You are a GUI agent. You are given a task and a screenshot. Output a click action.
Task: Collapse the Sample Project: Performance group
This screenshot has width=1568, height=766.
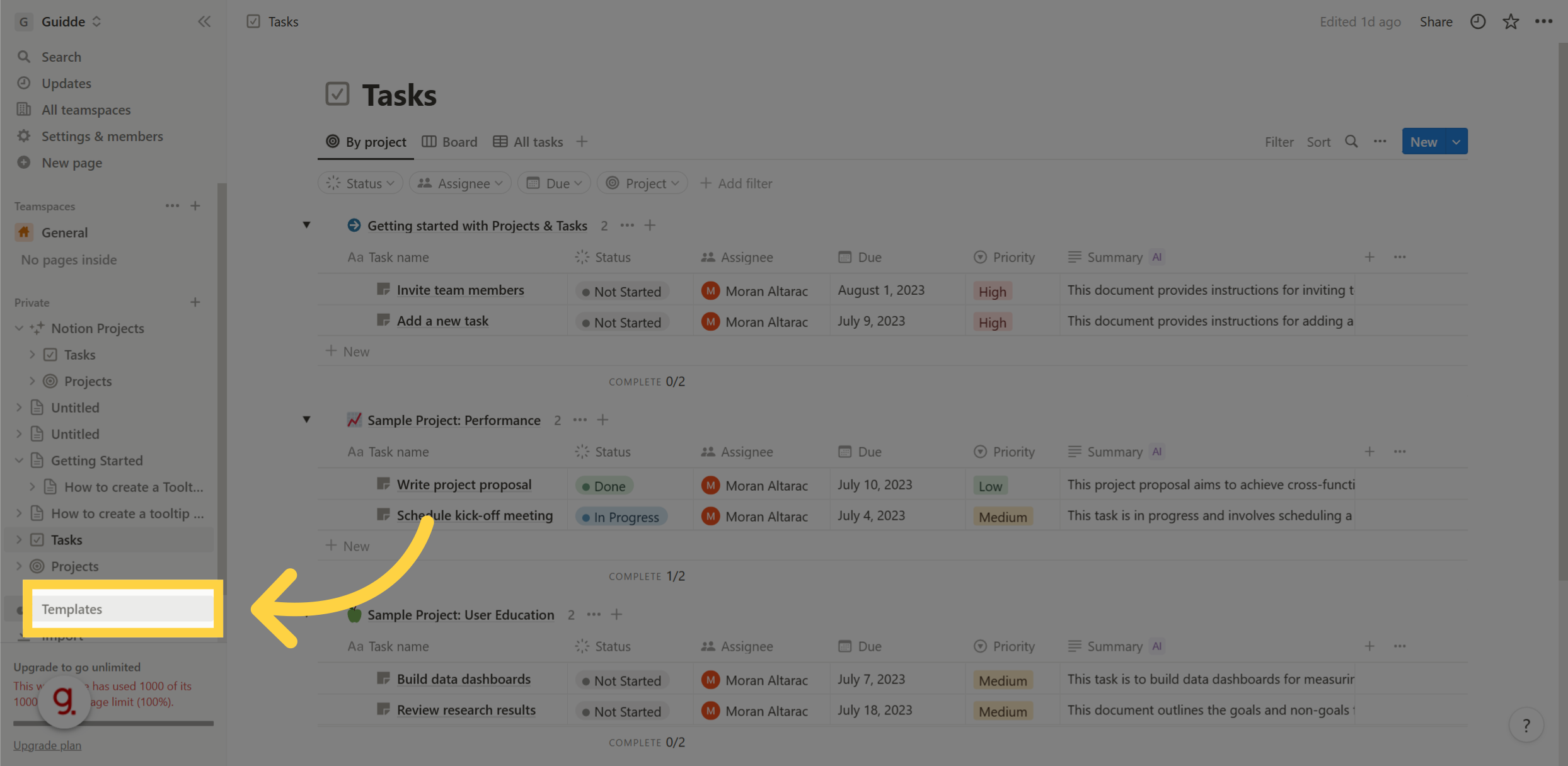[307, 419]
